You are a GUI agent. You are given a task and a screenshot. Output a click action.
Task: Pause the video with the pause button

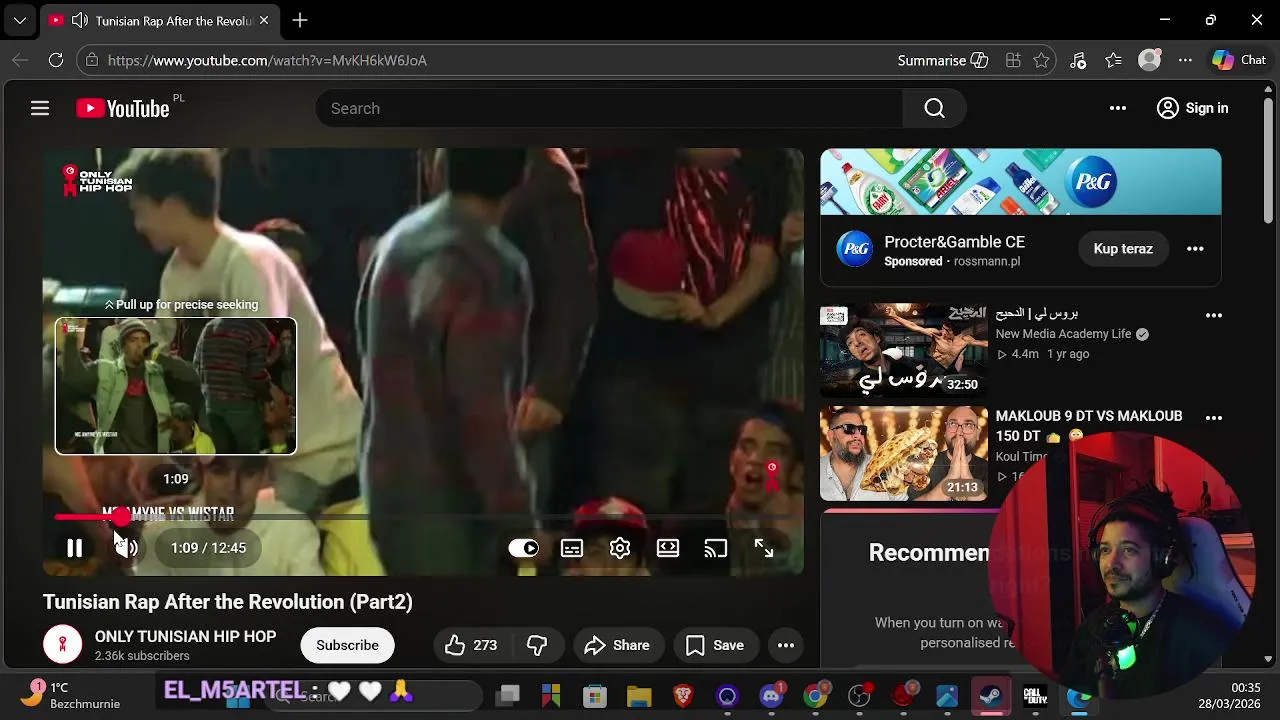[74, 548]
